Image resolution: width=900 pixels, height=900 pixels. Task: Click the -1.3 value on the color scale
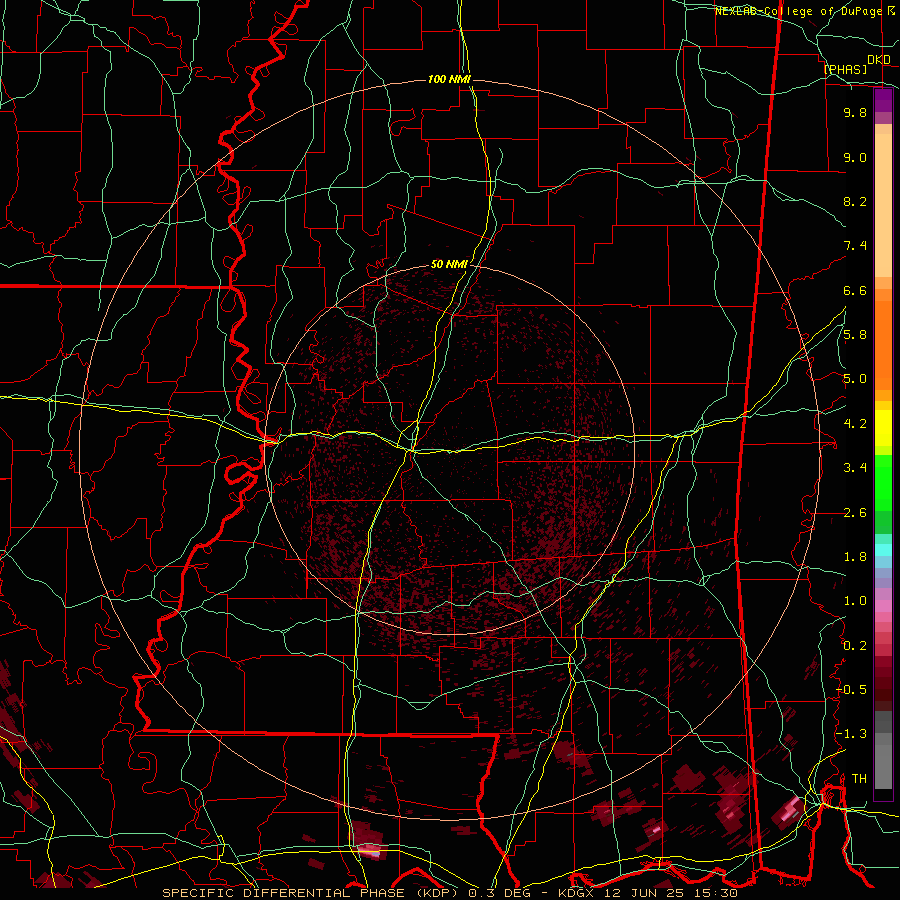(x=852, y=734)
